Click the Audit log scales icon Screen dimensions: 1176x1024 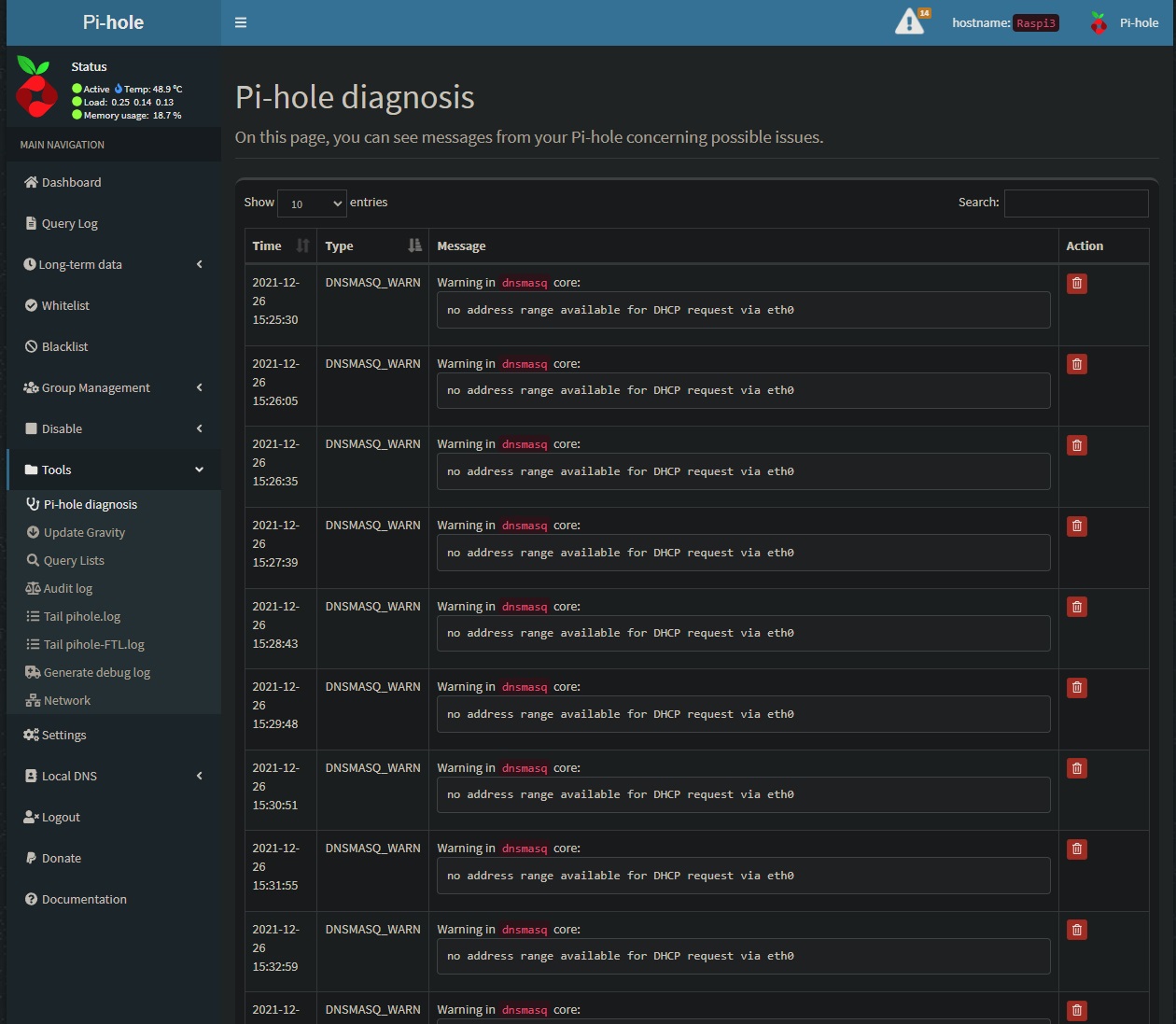tap(33, 588)
